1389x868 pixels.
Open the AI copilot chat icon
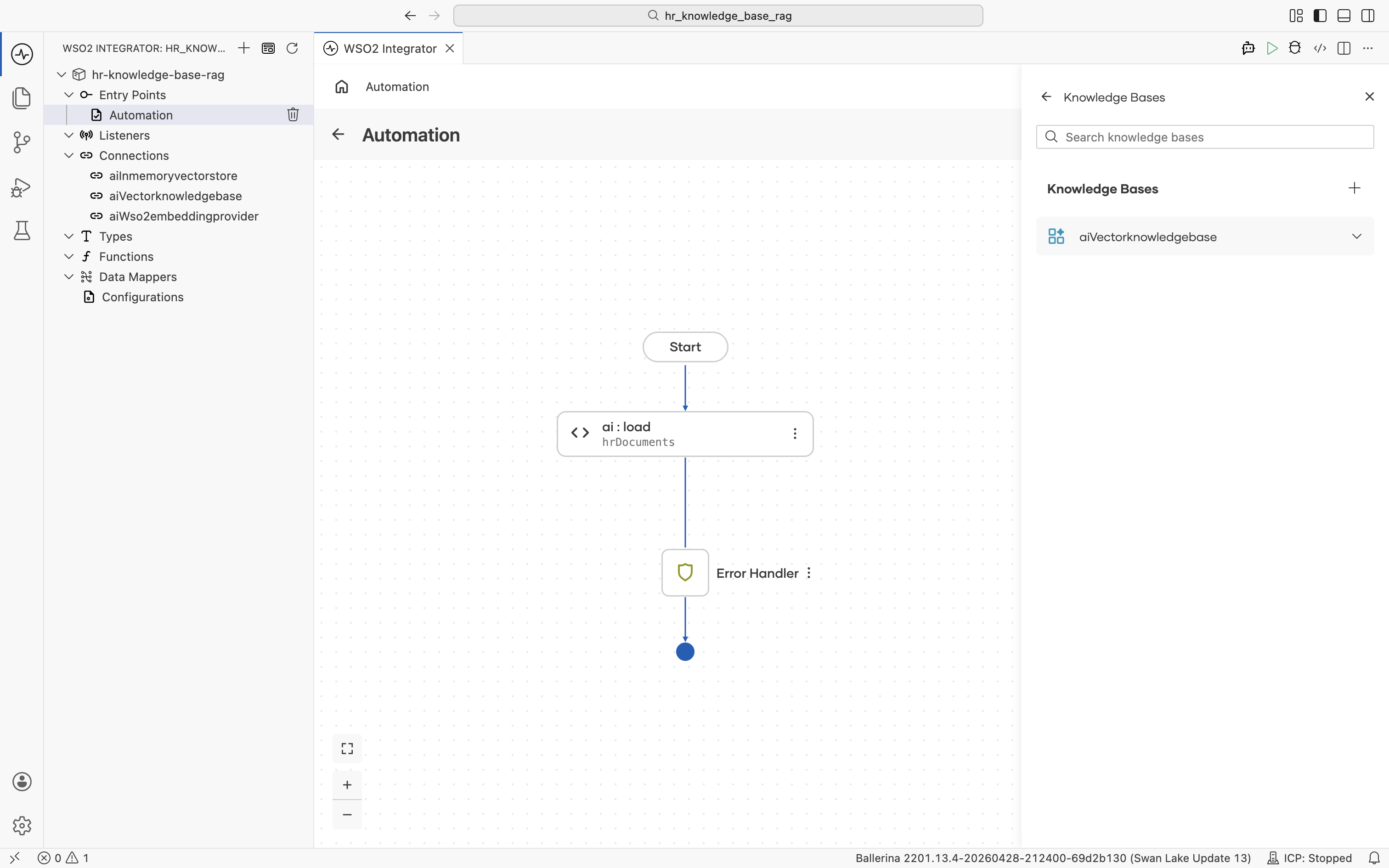1248,48
